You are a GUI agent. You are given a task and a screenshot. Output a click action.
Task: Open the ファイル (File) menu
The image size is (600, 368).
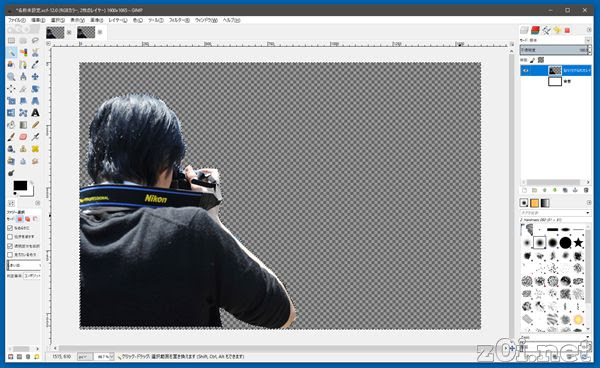(x=16, y=20)
